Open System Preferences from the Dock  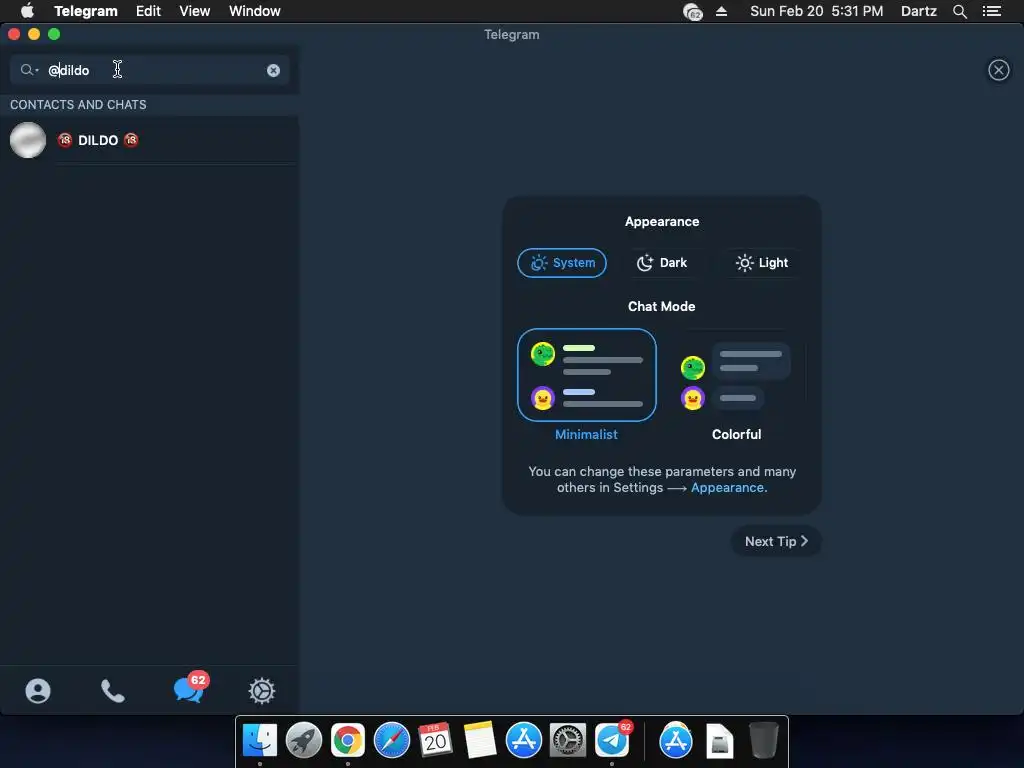pos(568,741)
